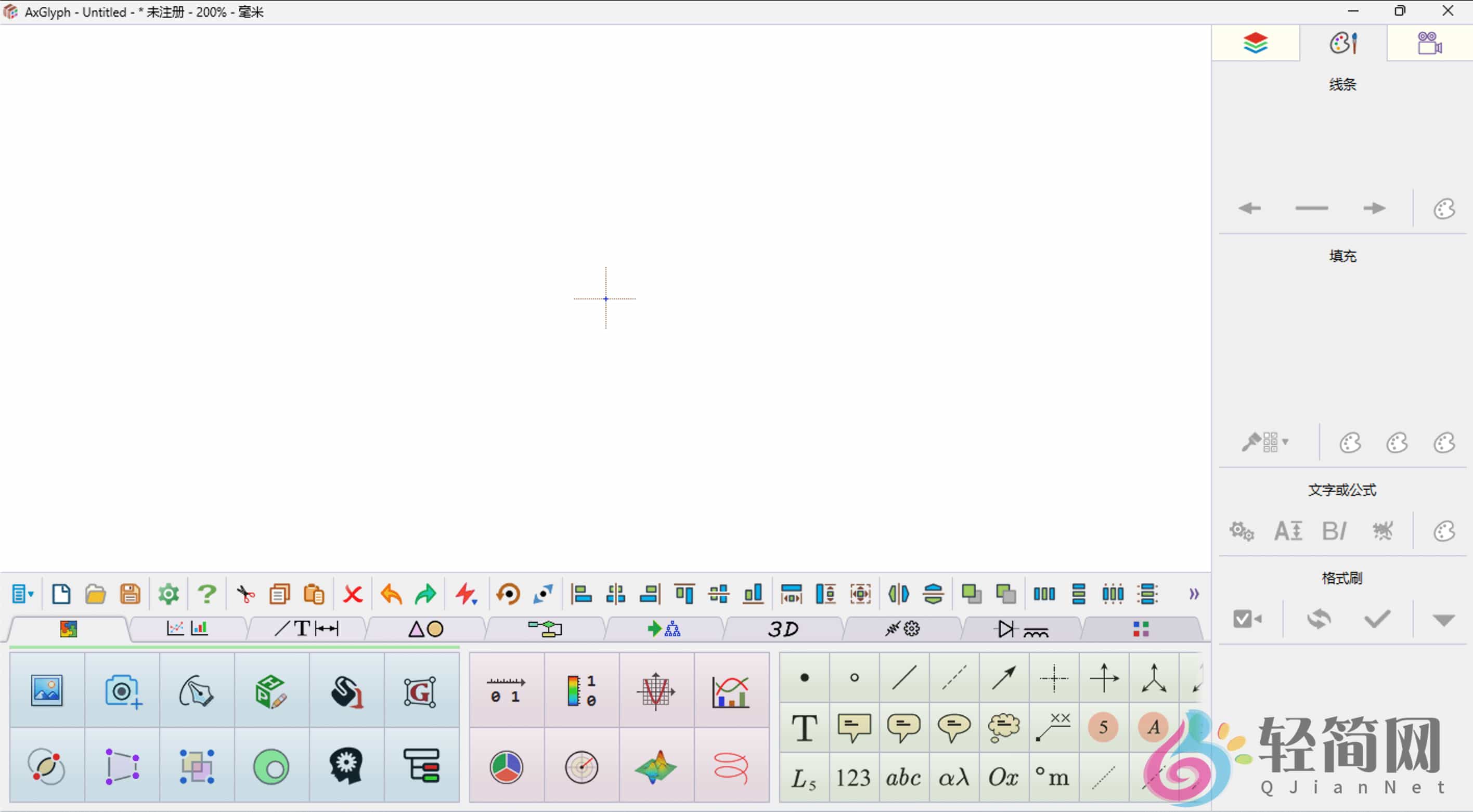The height and width of the screenshot is (812, 1473).
Task: Select the pie chart symbol
Action: tap(506, 767)
